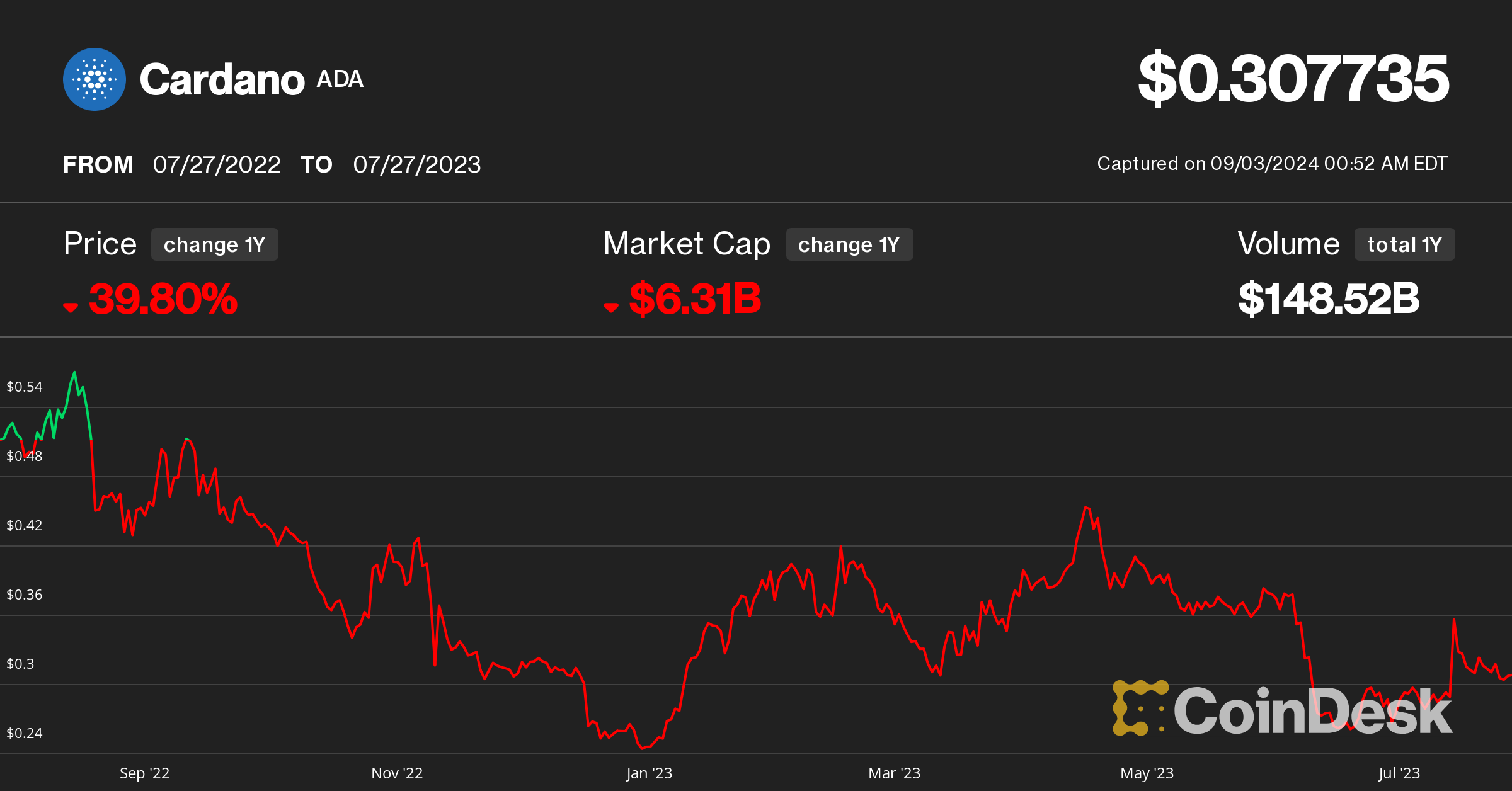Click the start date 07/27/2022
This screenshot has width=1512, height=791.
tap(217, 164)
